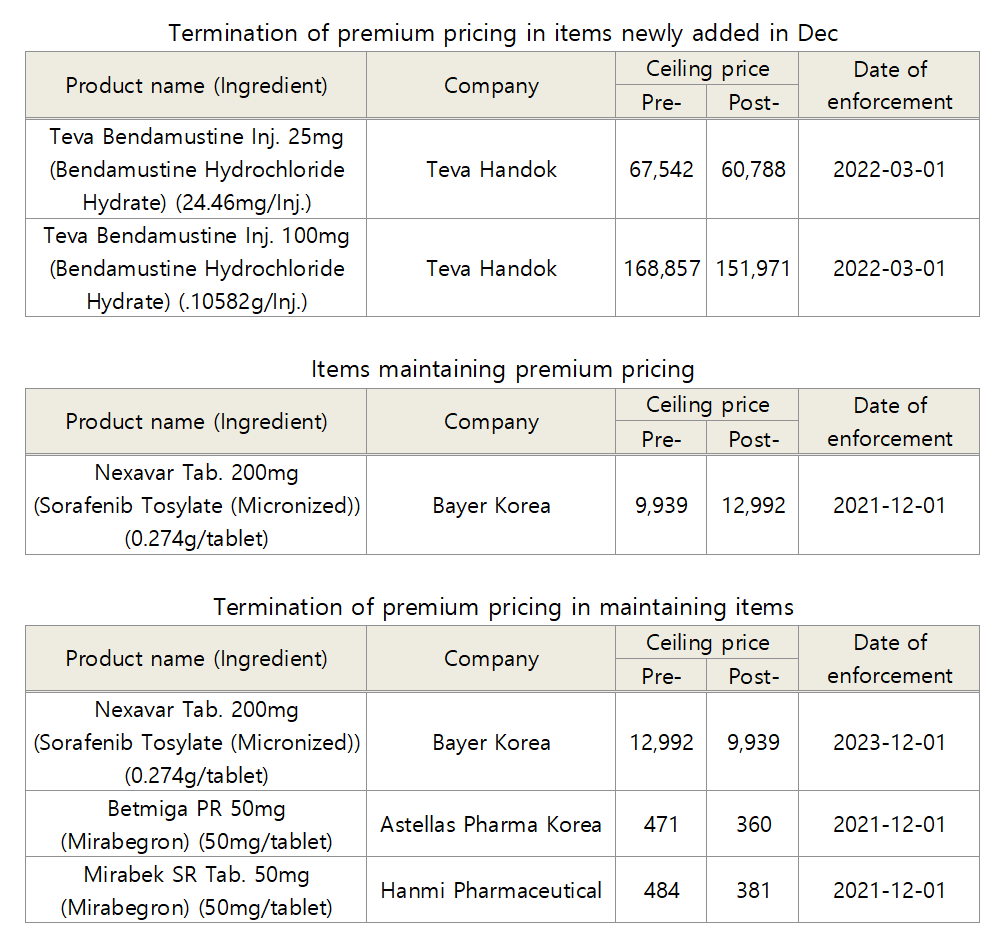The image size is (1000, 945).
Task: Select the Betmiga PR 50mg product cell
Action: [196, 824]
